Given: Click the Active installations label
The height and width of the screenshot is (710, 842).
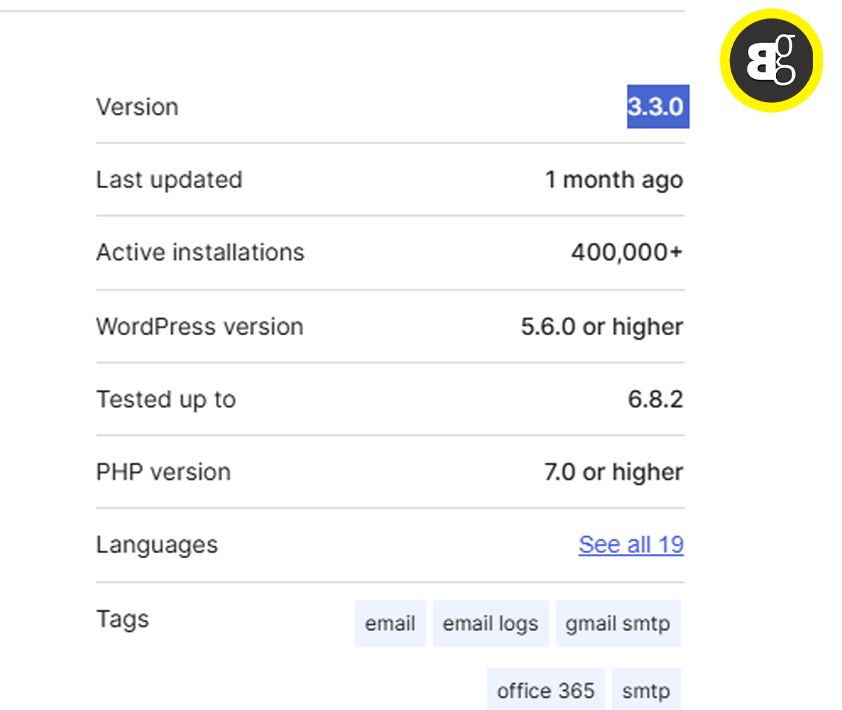Looking at the screenshot, I should point(200,252).
